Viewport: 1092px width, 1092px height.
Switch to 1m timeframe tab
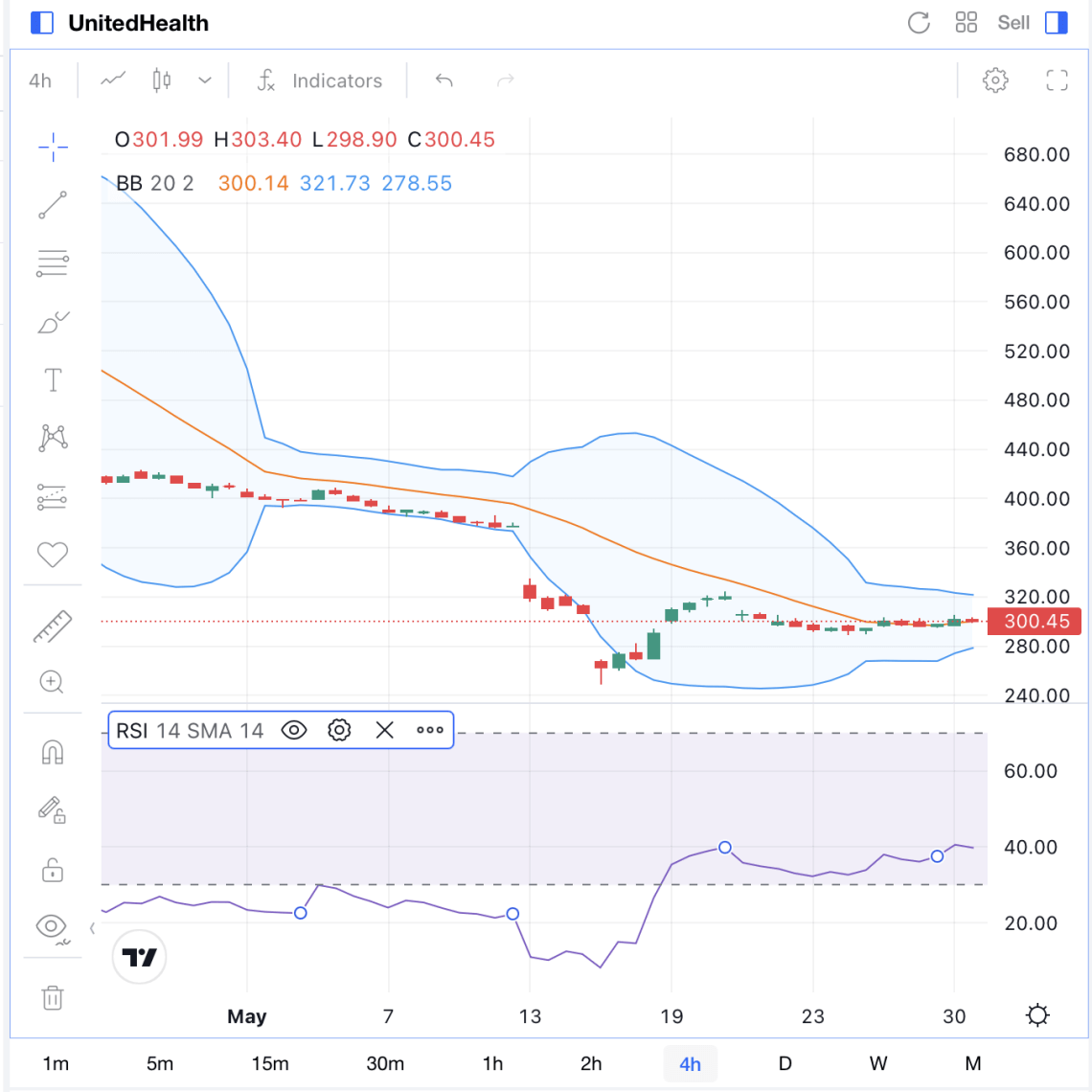coord(56,1063)
